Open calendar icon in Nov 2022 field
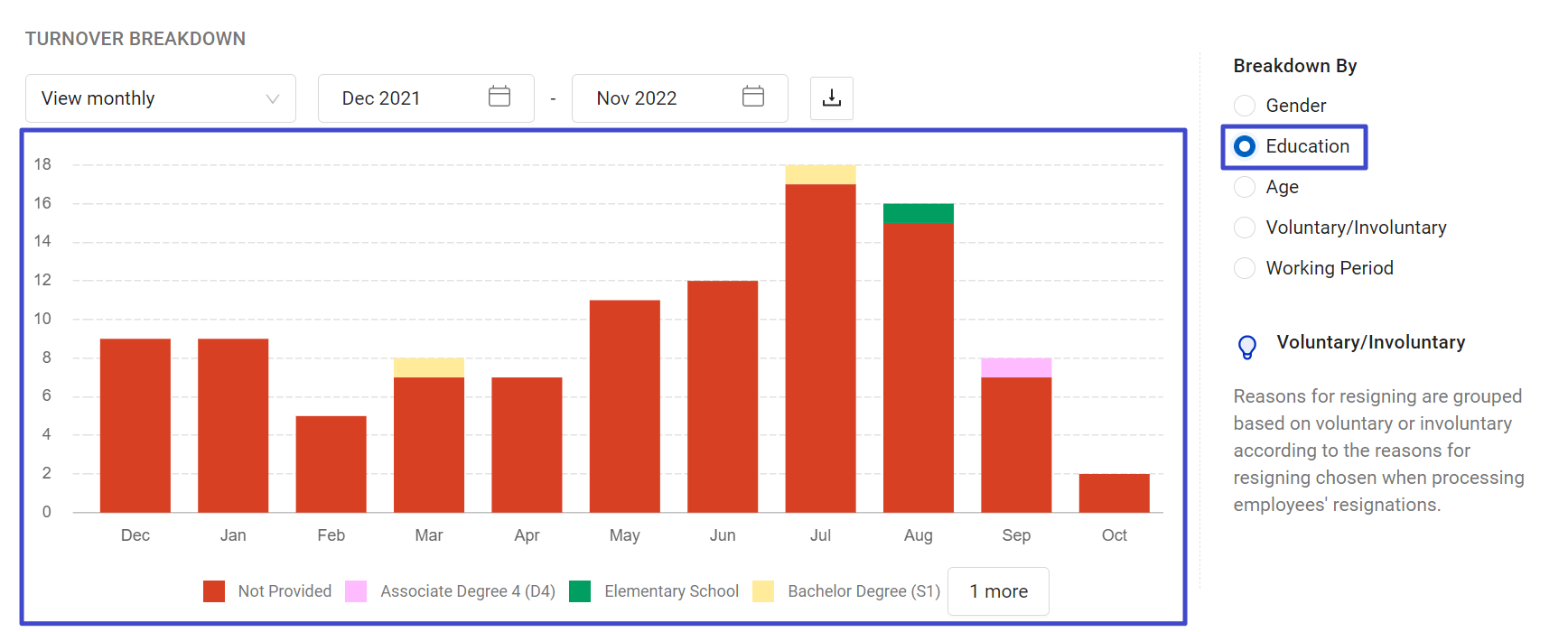Screen dimensions: 1568x632 (x=753, y=97)
